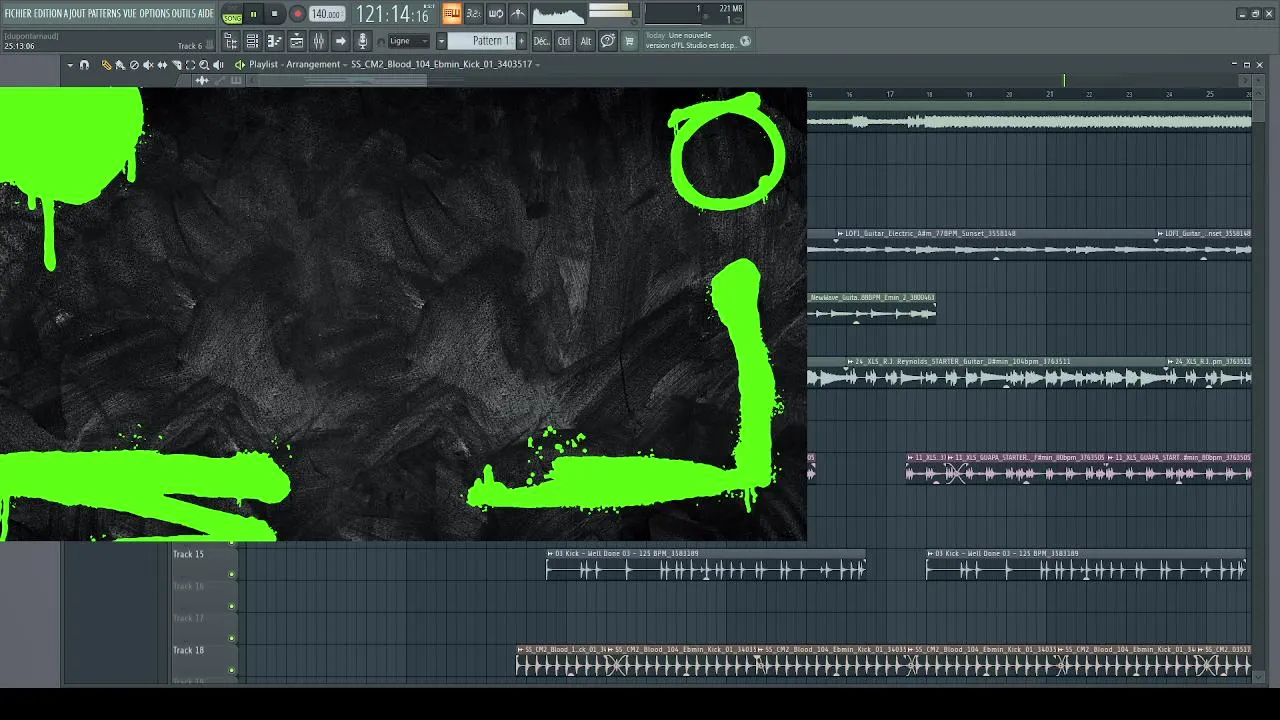
Task: Click the circular icon right of the Alt button
Action: [x=607, y=41]
